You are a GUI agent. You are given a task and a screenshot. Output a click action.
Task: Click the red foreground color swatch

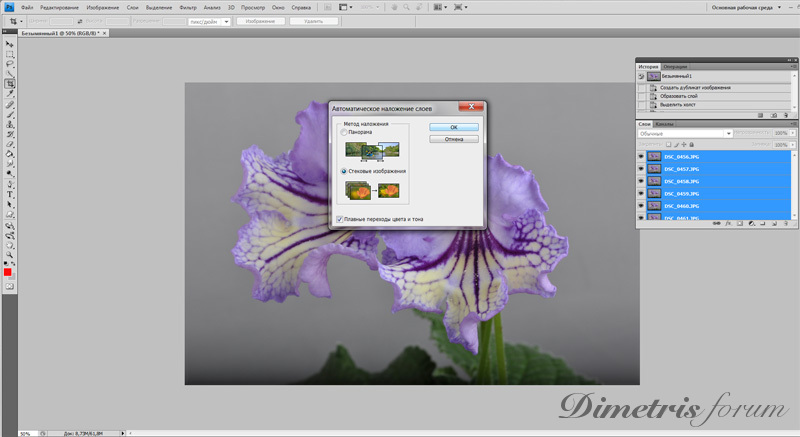tap(8, 272)
